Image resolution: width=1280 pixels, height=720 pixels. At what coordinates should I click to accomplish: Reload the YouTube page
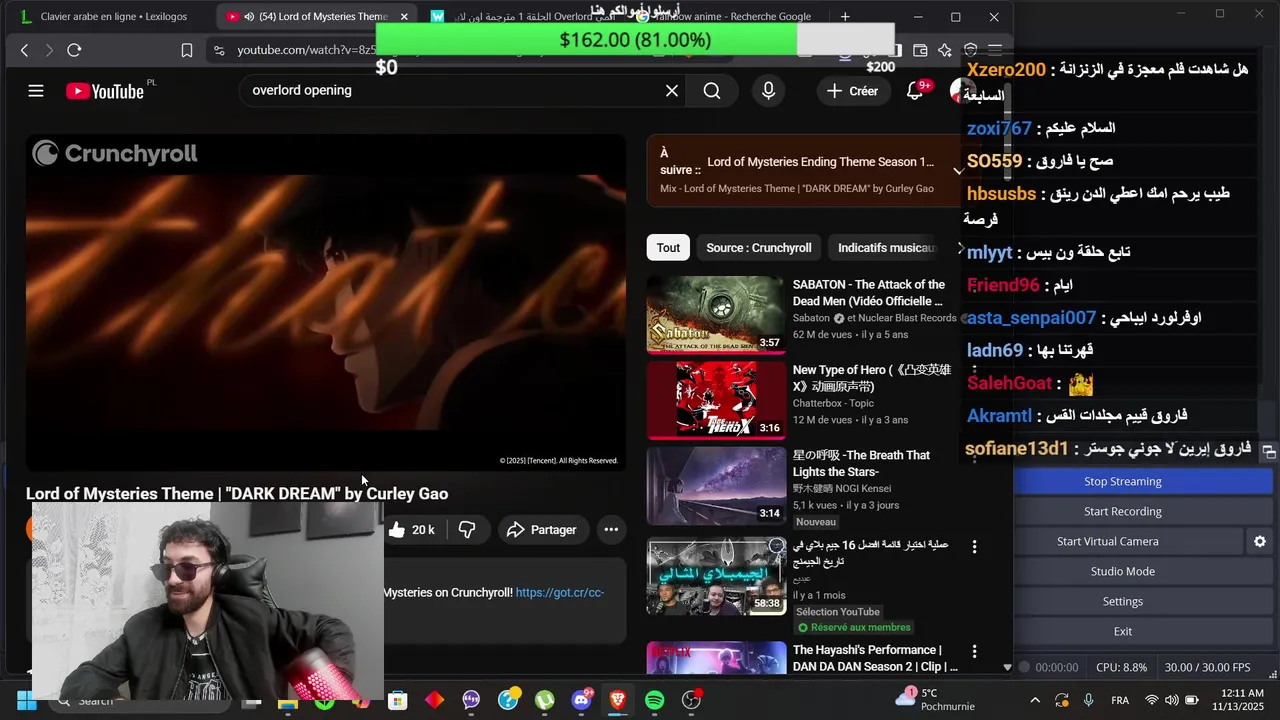coord(74,50)
